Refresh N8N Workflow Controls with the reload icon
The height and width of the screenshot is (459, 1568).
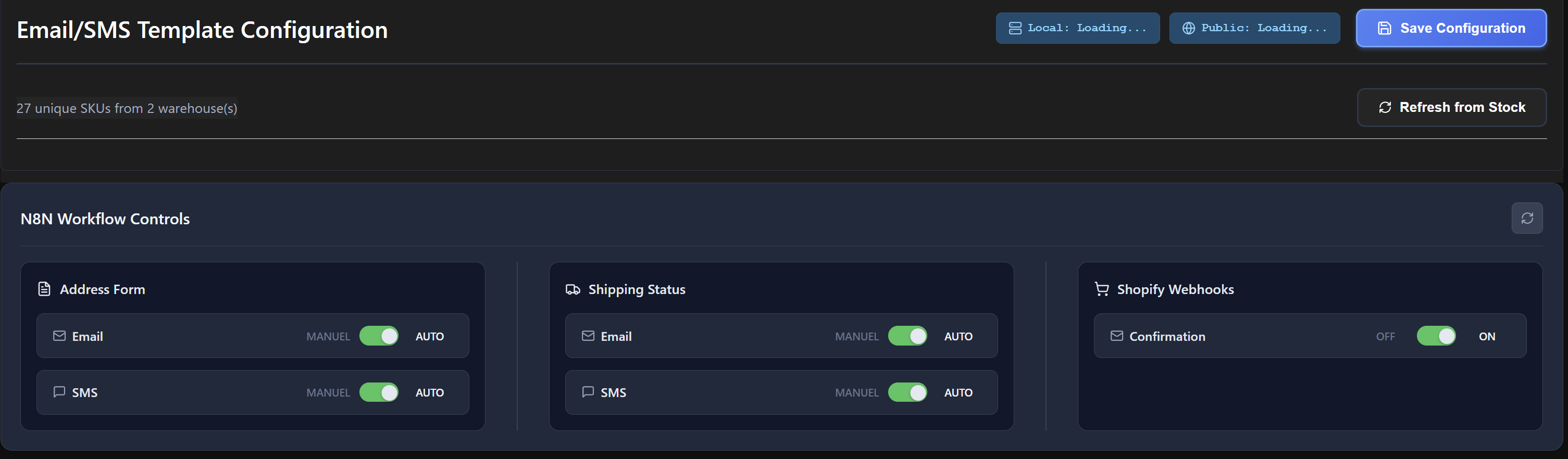click(x=1527, y=218)
